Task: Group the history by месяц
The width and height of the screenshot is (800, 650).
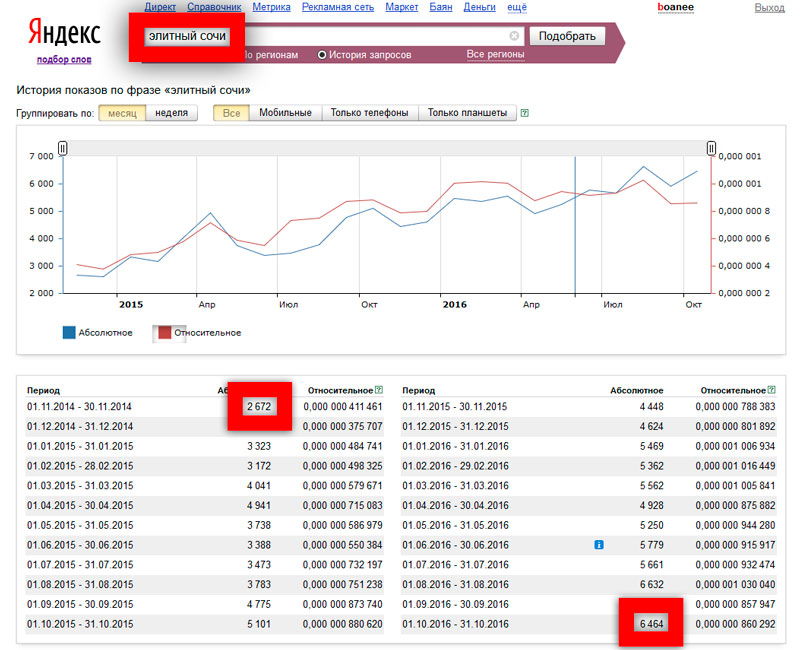Action: pyautogui.click(x=122, y=113)
